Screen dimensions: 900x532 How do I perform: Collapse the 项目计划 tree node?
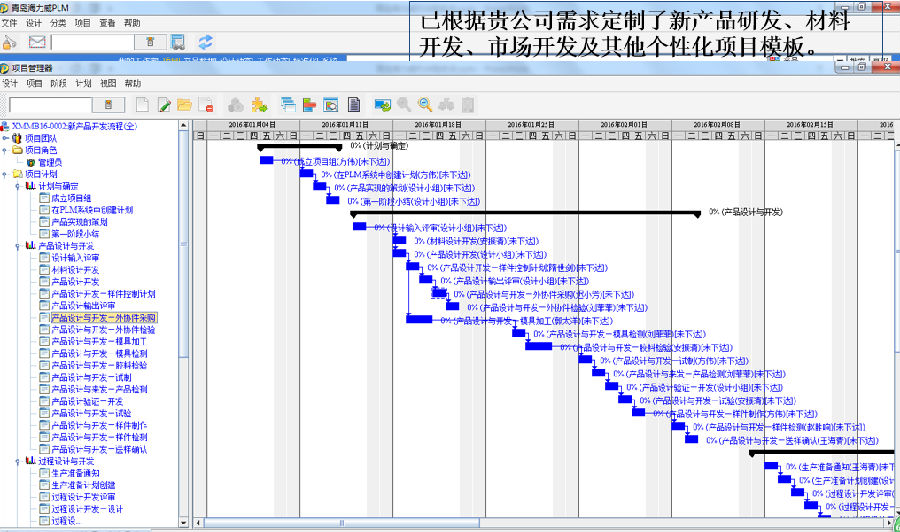pos(6,173)
